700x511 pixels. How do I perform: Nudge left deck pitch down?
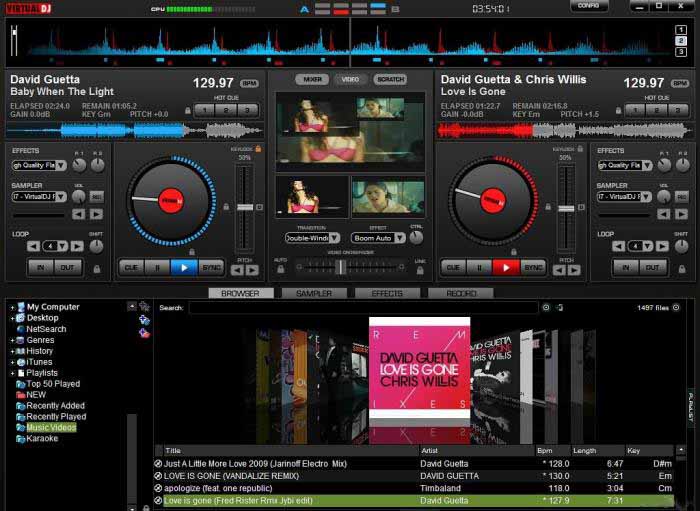coord(238,270)
